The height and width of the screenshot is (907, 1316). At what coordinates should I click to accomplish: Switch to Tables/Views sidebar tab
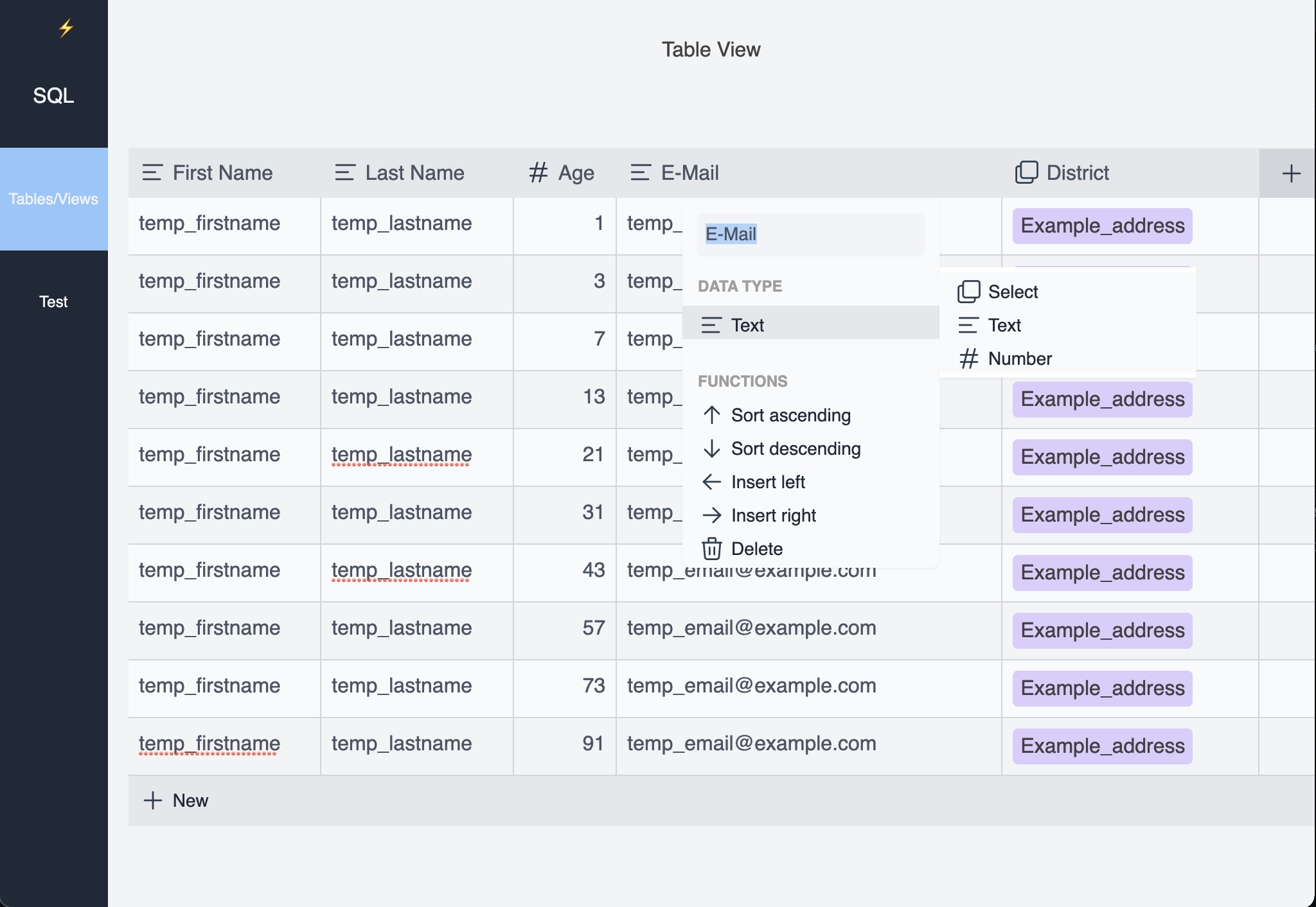click(x=54, y=199)
